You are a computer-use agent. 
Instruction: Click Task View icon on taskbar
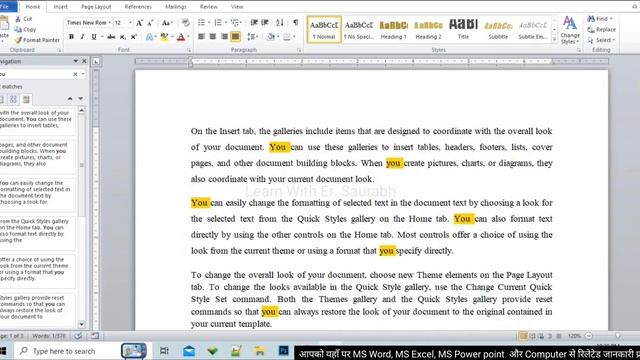(164, 351)
